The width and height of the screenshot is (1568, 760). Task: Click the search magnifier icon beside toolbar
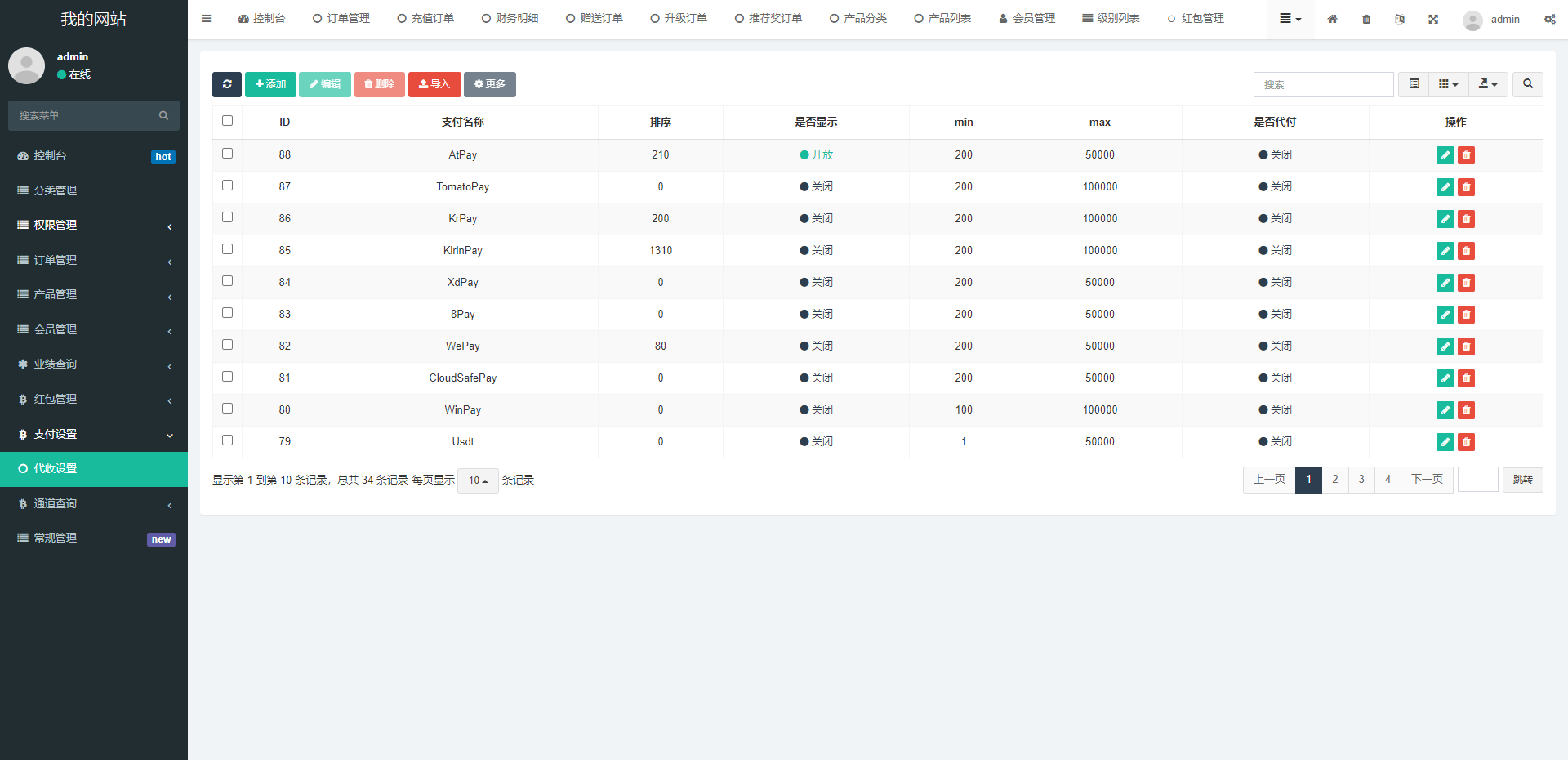point(1527,84)
